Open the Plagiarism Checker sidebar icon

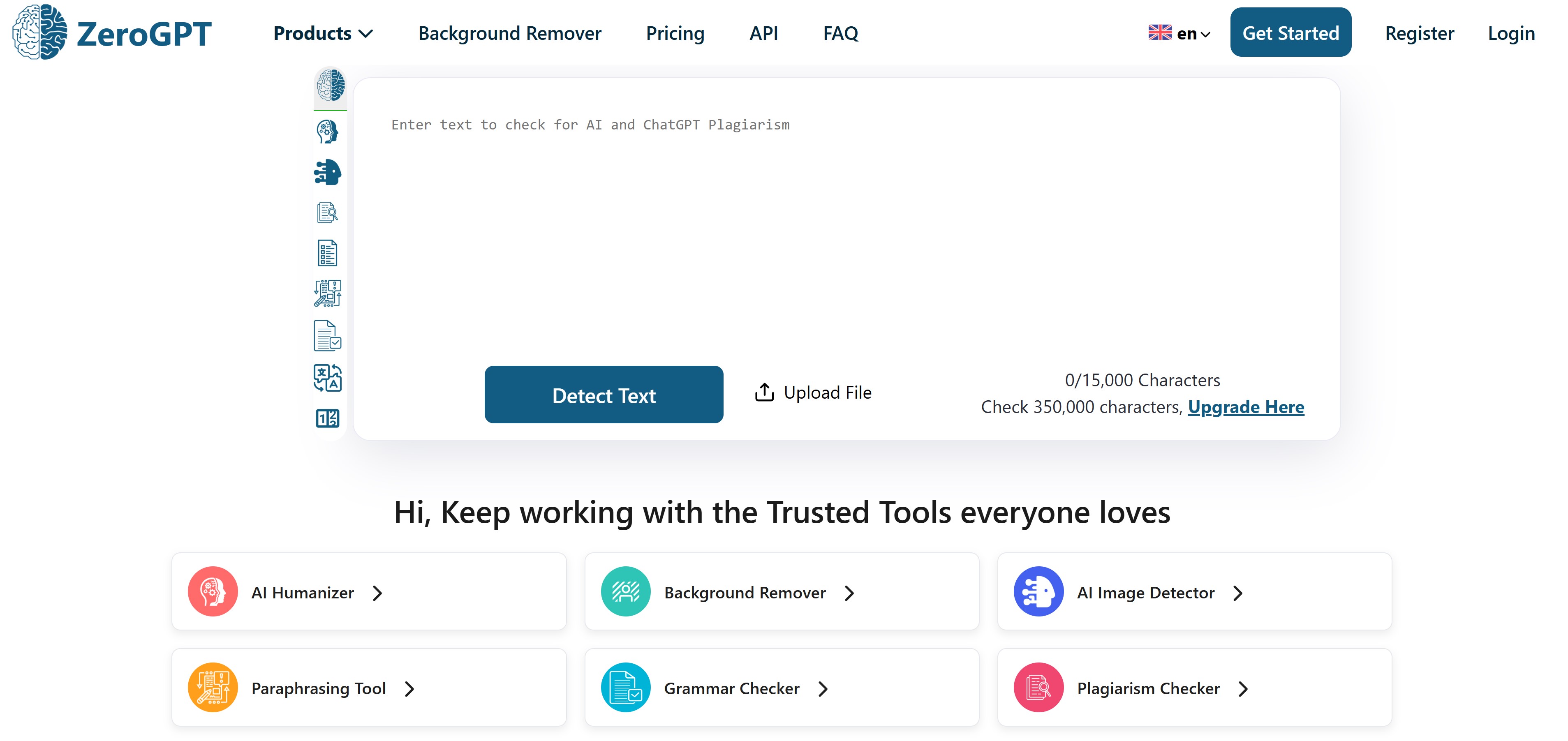[328, 212]
